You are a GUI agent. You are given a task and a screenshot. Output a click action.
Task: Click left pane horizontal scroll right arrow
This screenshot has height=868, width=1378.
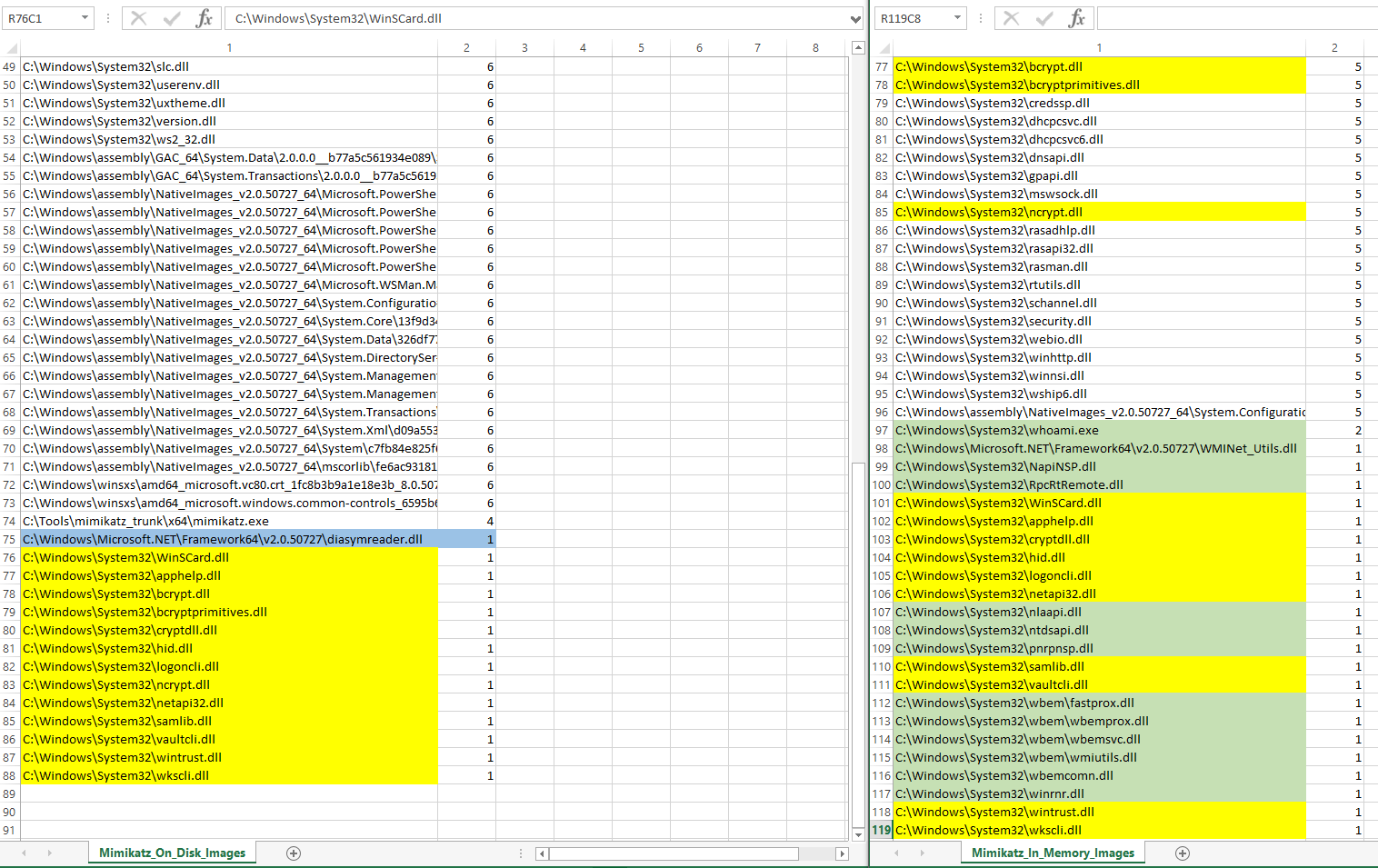coord(842,853)
